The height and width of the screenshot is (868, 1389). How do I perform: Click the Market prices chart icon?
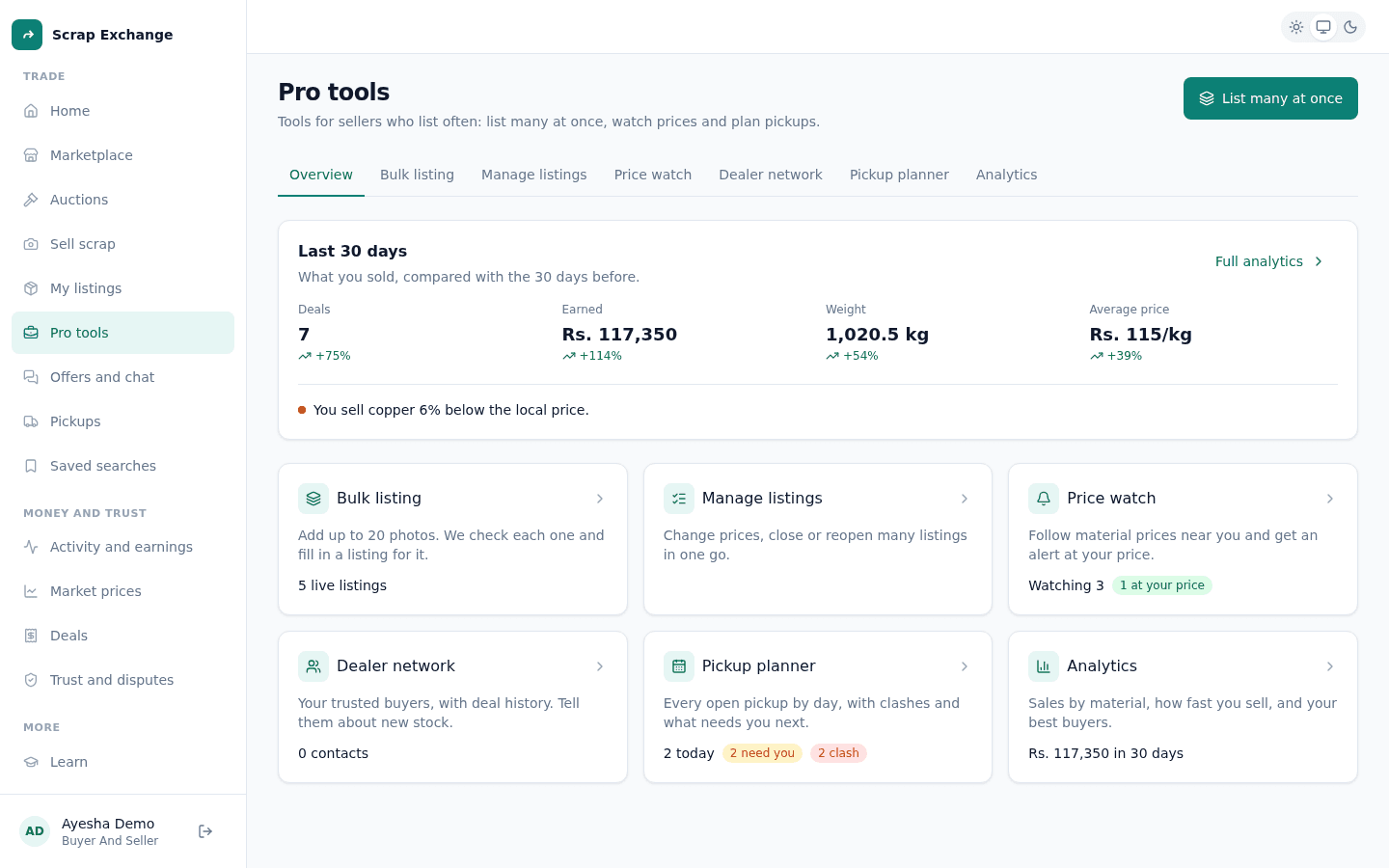tap(31, 591)
